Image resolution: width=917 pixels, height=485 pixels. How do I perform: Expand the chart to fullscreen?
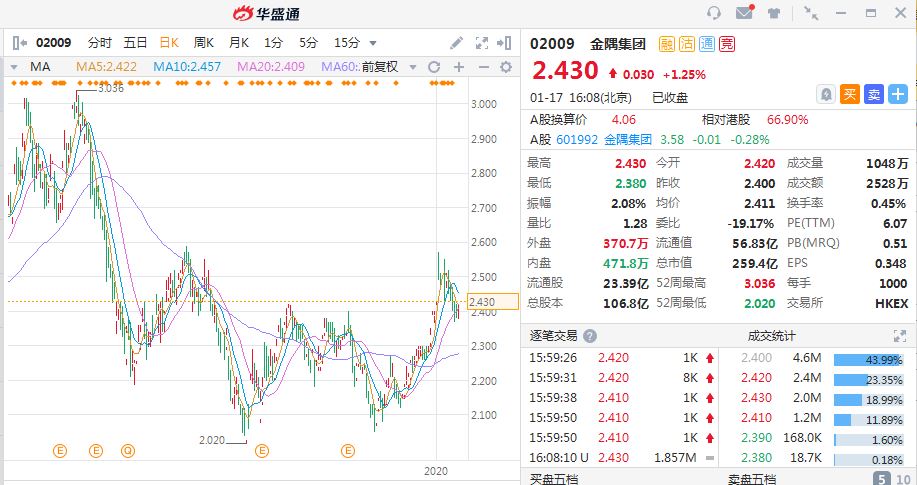click(x=481, y=43)
